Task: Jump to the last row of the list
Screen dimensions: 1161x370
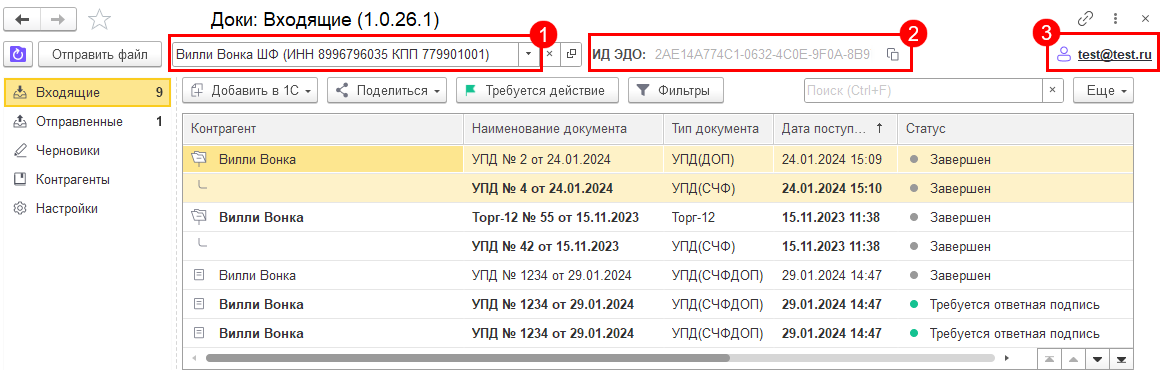Action: pyautogui.click(x=1121, y=359)
